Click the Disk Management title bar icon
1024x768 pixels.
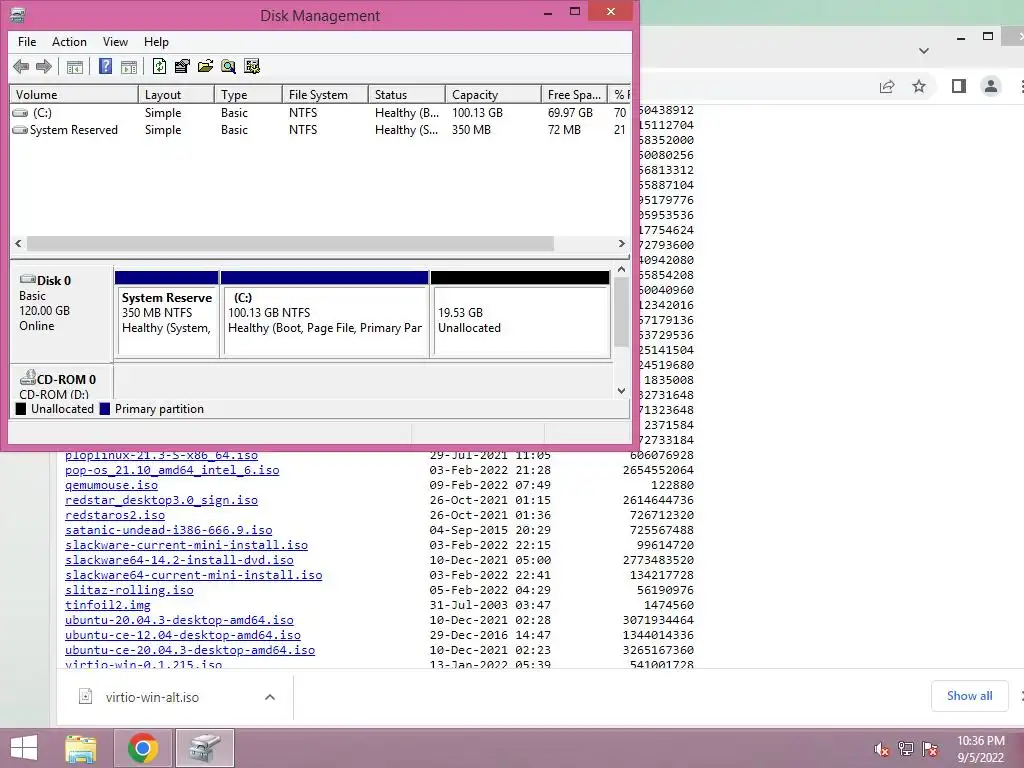click(x=18, y=14)
